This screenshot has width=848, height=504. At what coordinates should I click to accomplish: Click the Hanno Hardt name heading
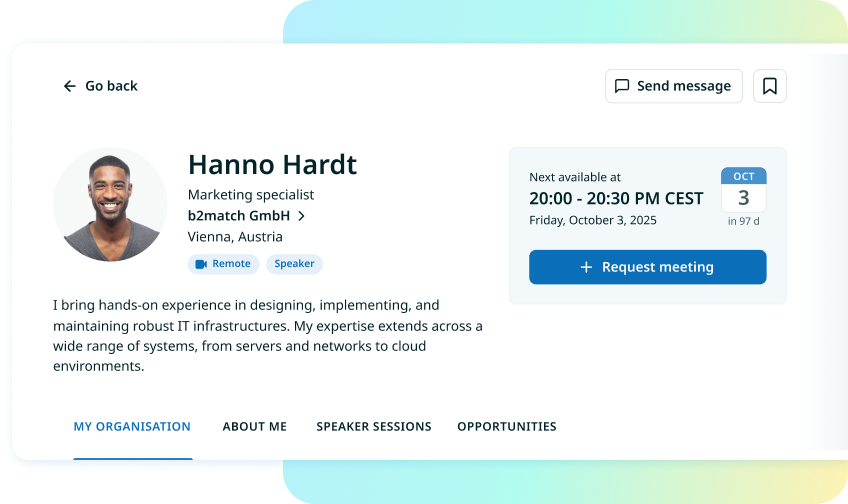(272, 164)
